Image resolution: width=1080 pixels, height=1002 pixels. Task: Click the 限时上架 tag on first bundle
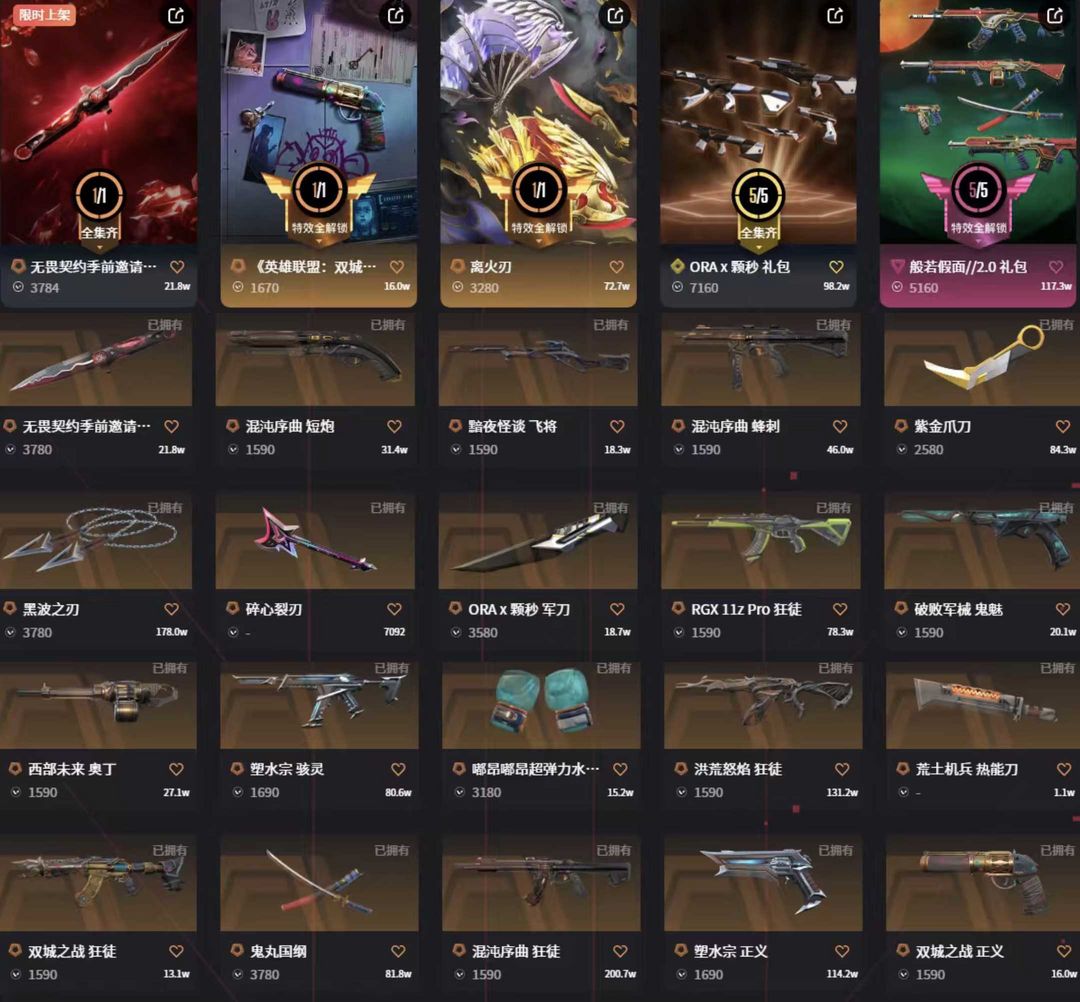(x=44, y=14)
